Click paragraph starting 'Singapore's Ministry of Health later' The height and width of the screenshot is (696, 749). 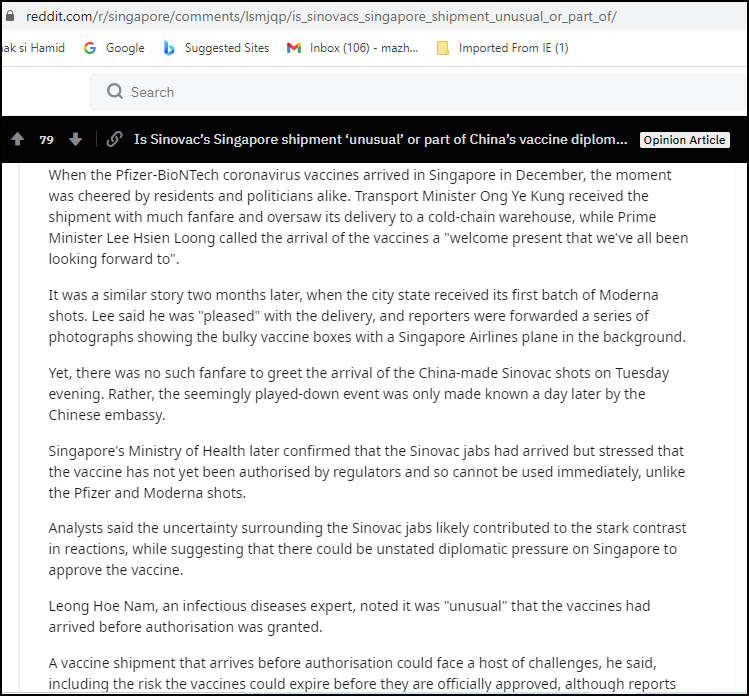point(366,471)
